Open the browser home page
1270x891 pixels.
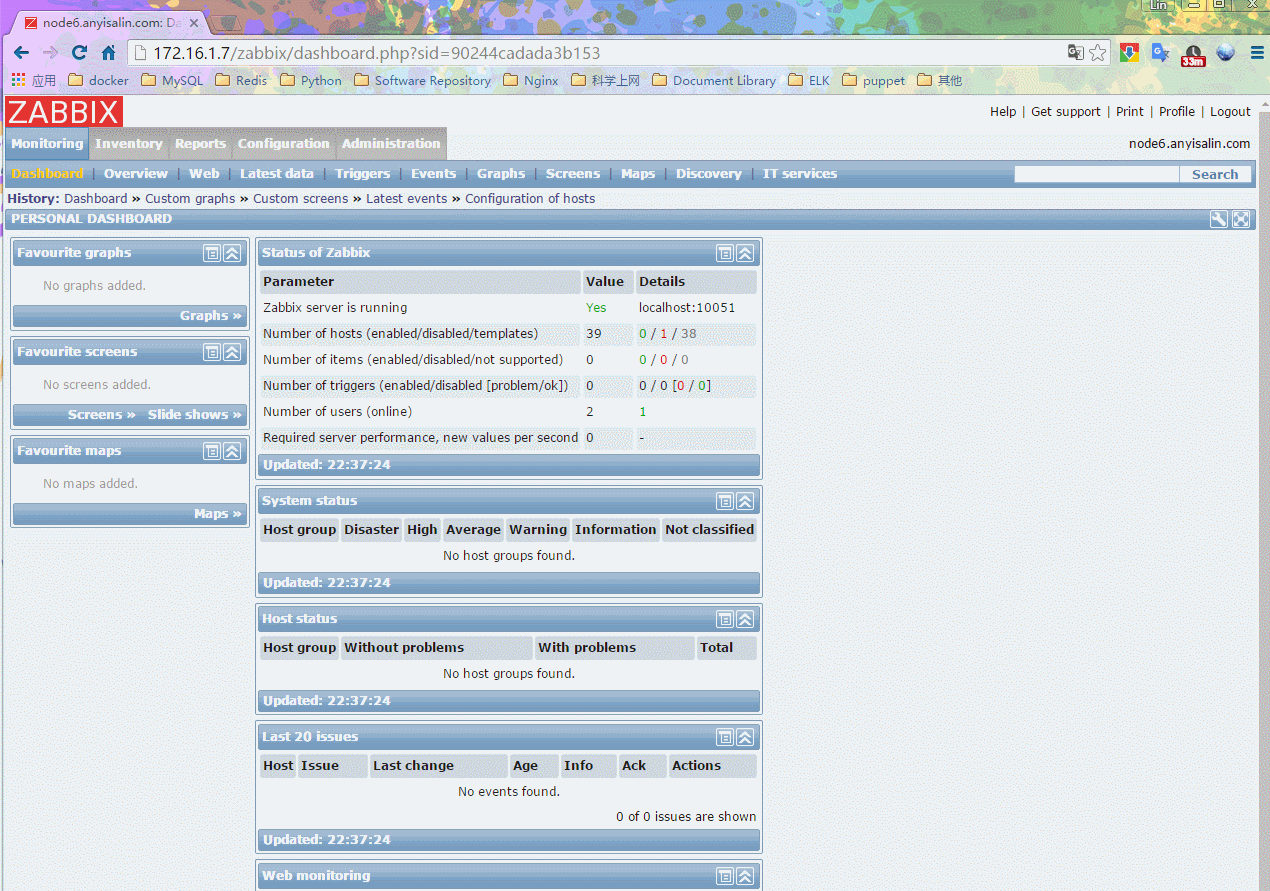click(108, 53)
